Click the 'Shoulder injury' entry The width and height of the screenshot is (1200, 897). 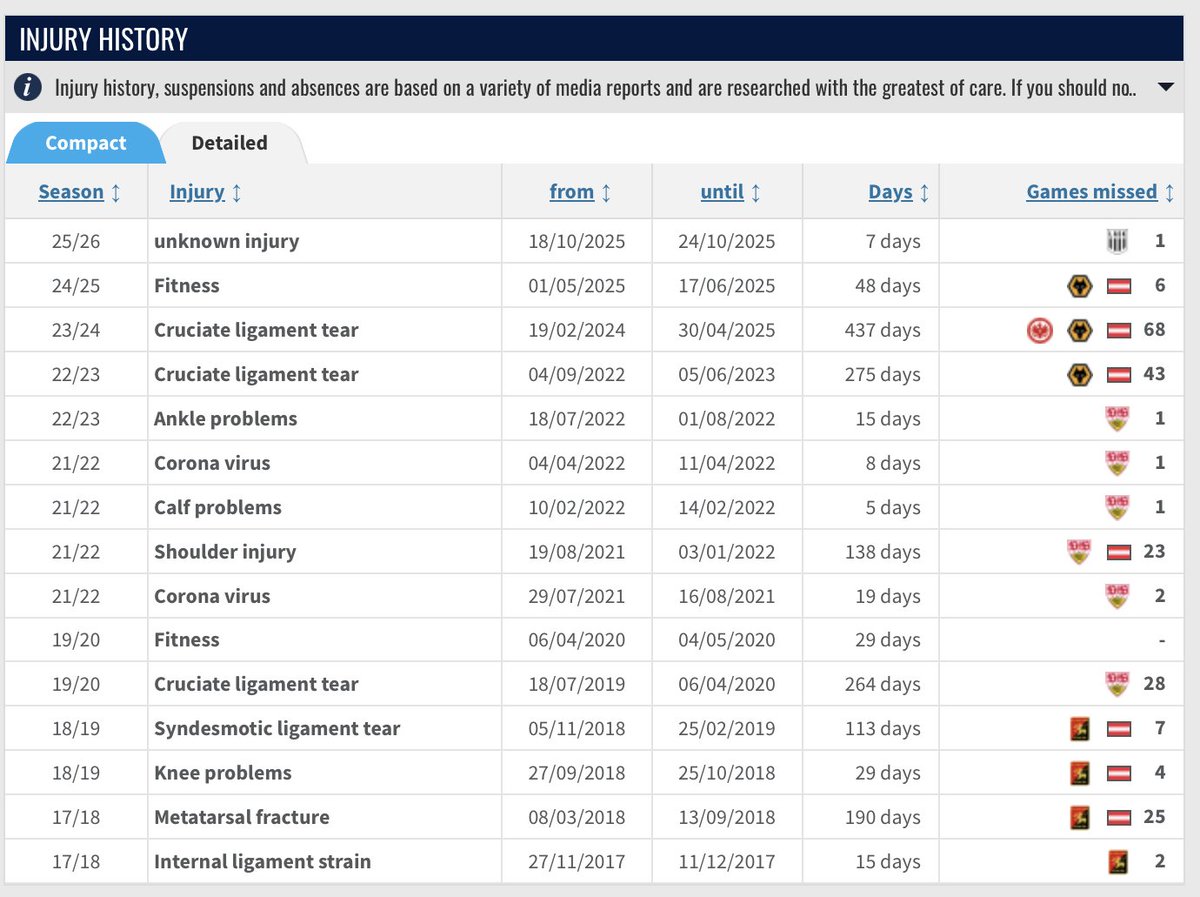[x=225, y=551]
